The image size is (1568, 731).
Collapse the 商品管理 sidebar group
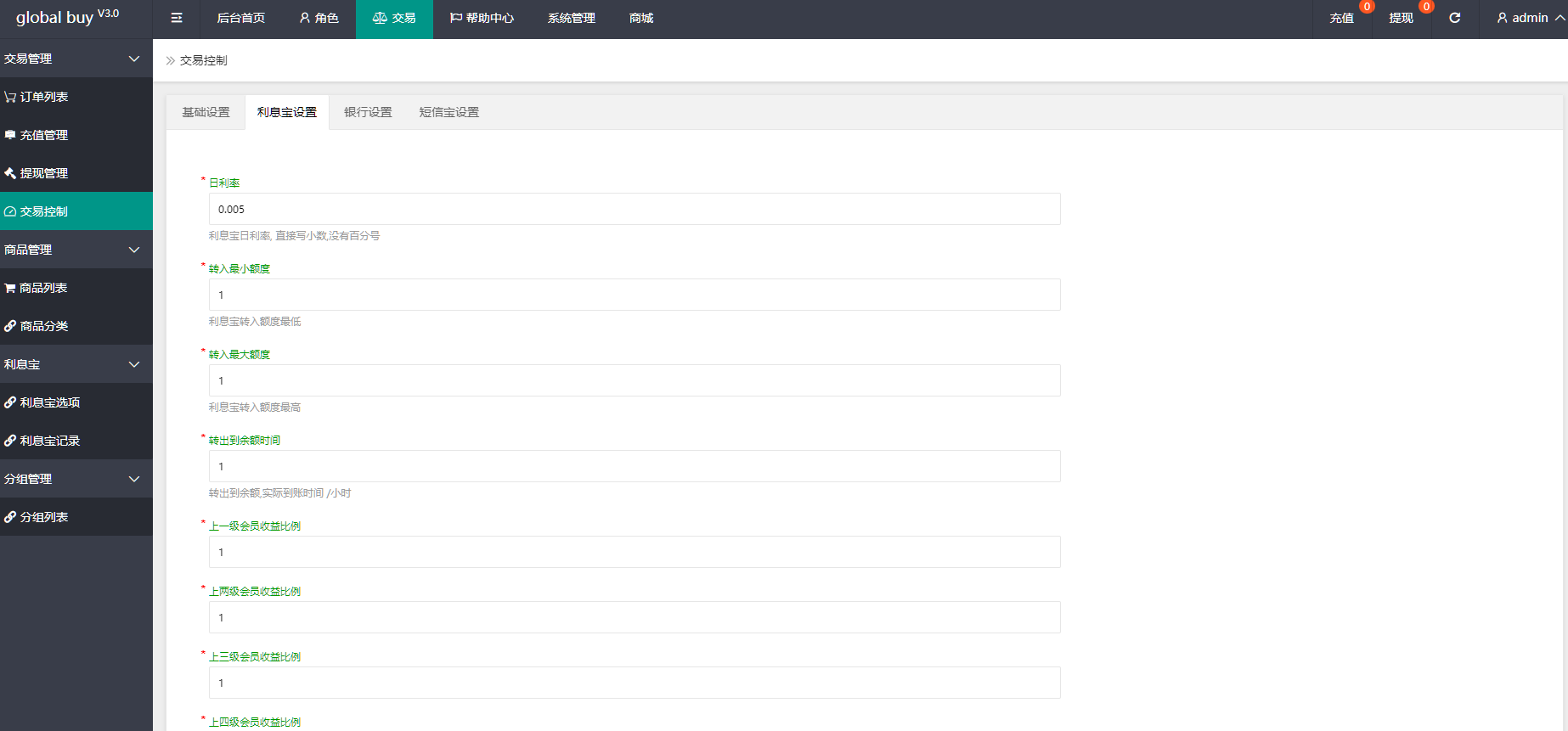76,250
